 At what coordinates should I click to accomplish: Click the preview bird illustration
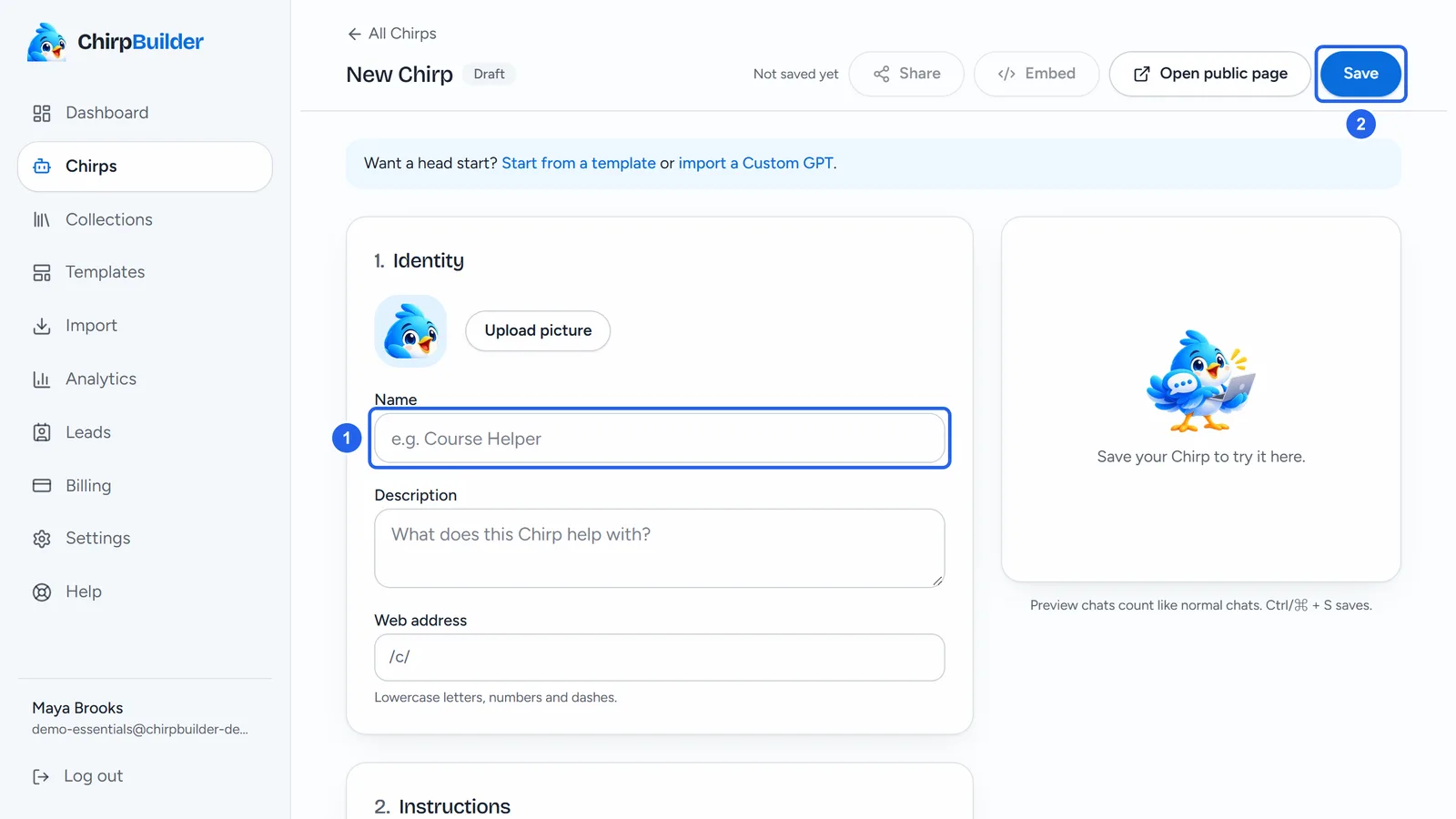click(x=1200, y=381)
